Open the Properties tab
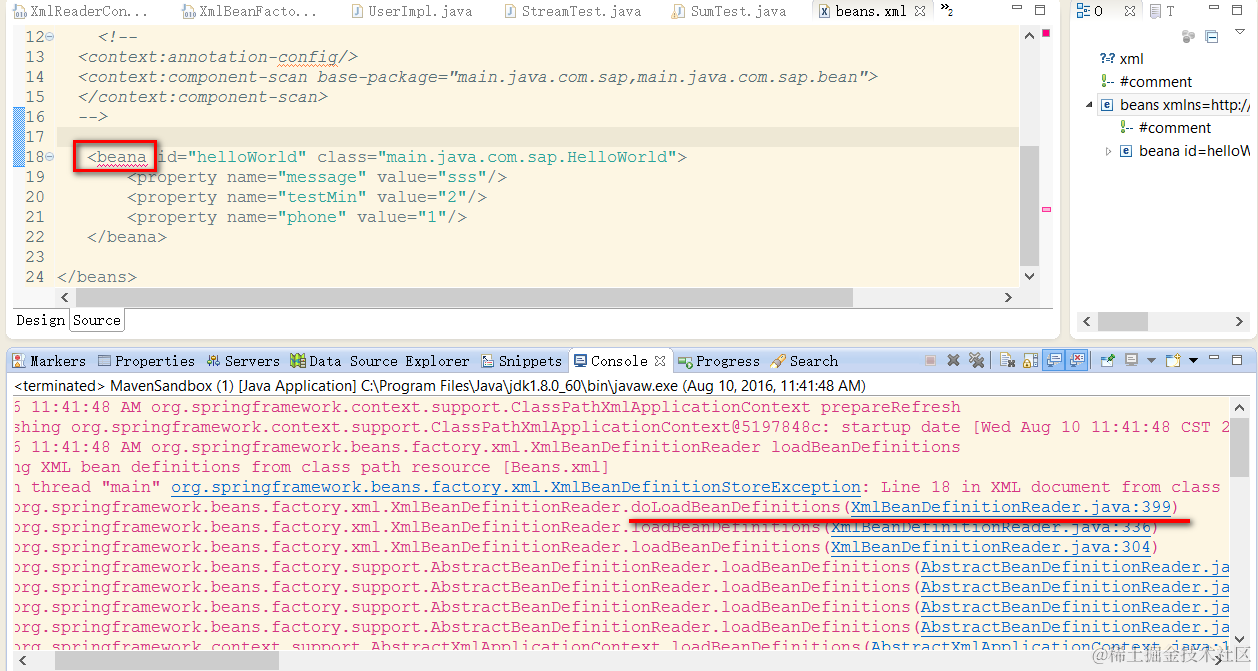Viewport: 1258px width, 671px height. pyautogui.click(x=146, y=361)
